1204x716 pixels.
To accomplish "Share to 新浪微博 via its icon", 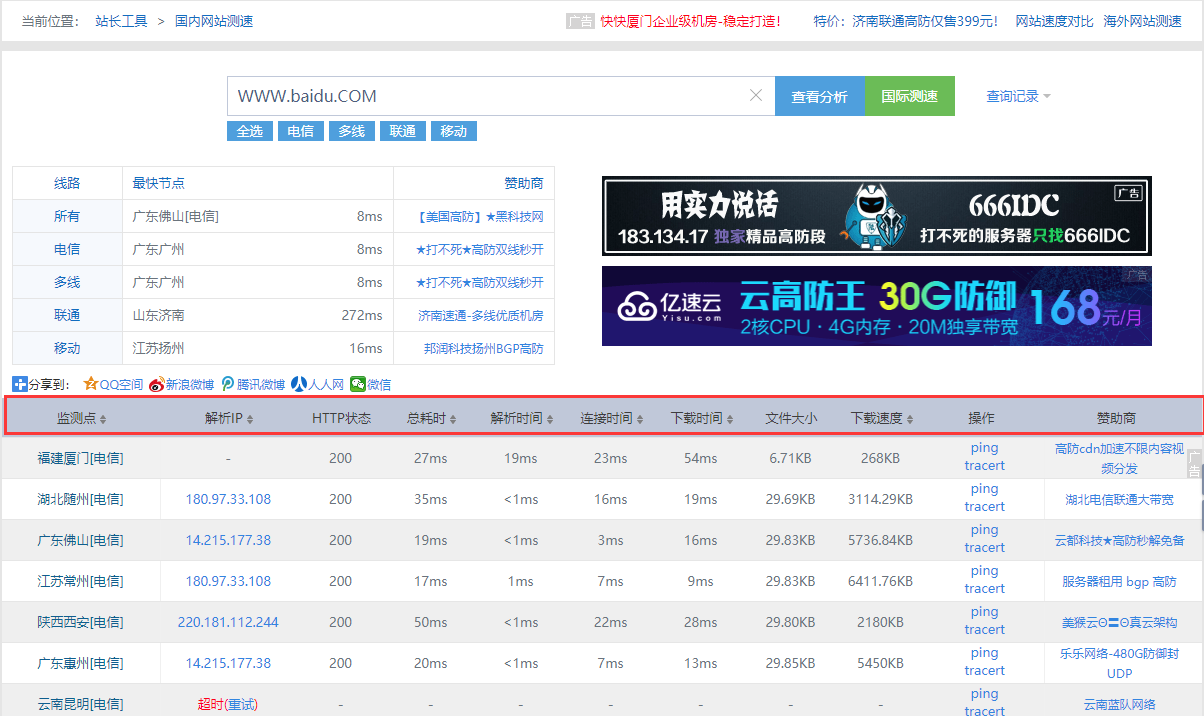I will click(x=157, y=384).
